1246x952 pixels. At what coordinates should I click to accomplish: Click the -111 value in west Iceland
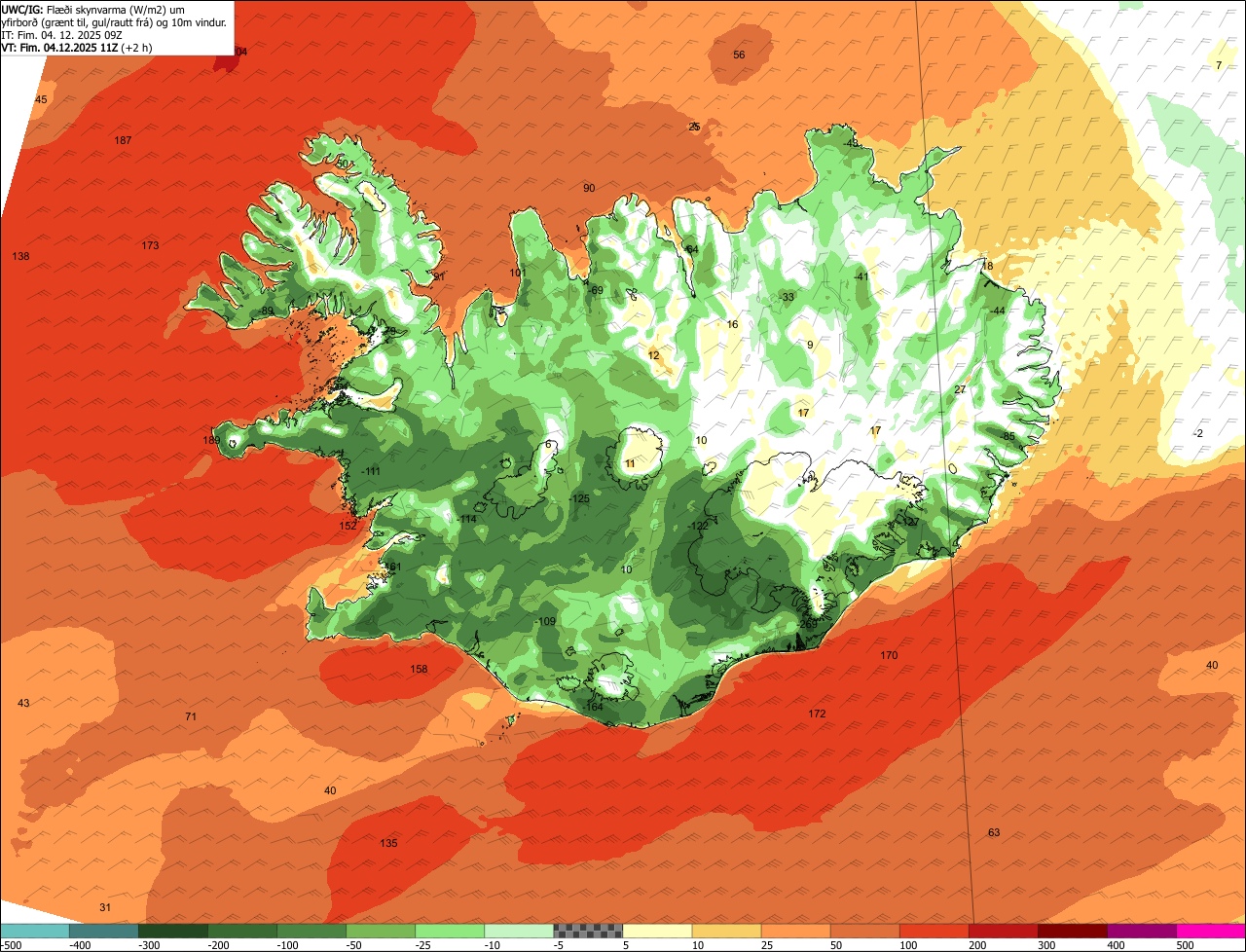click(x=370, y=471)
